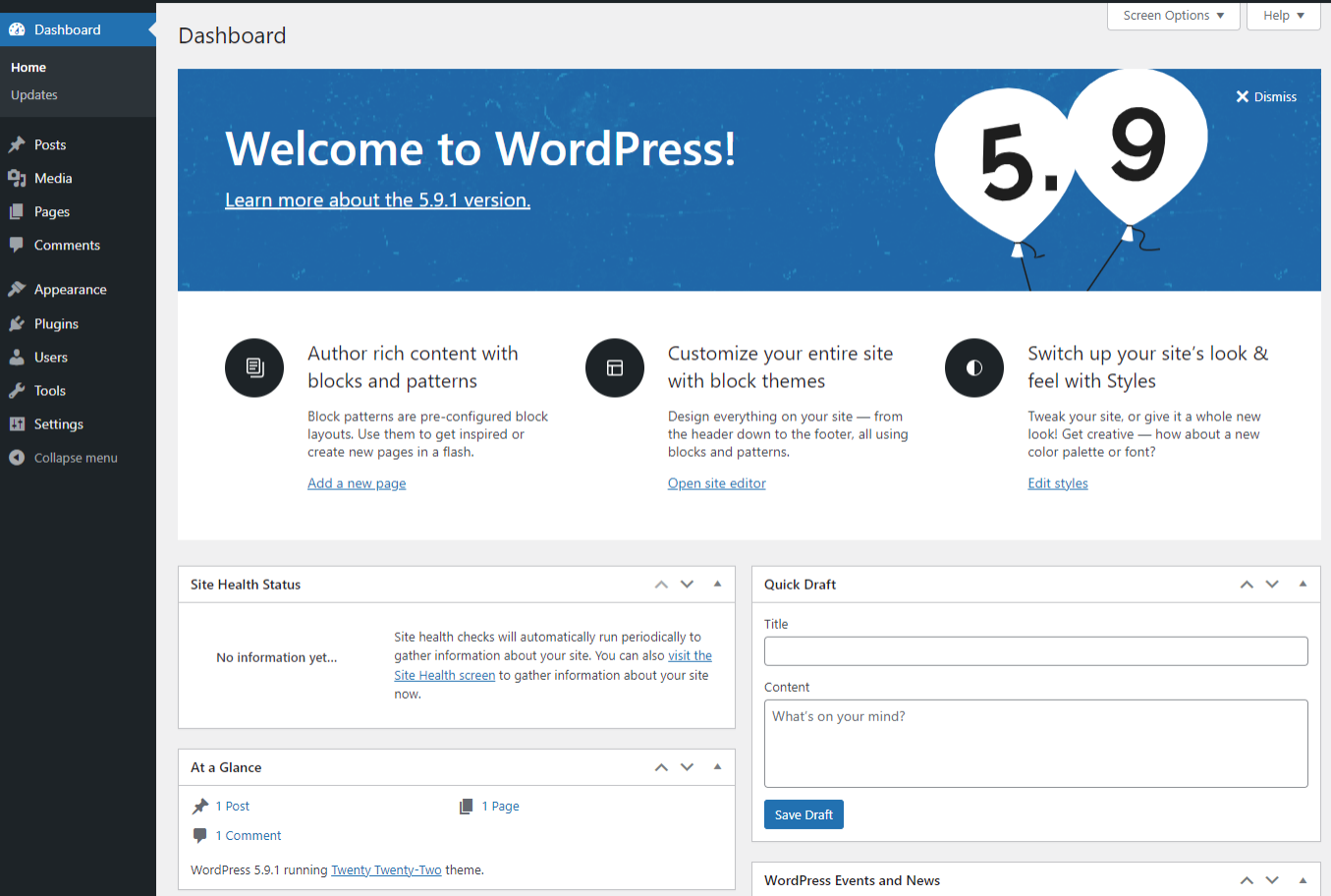Screen dimensions: 1331x896
Task: Focus the Quick Draft Title field
Action: (1036, 651)
